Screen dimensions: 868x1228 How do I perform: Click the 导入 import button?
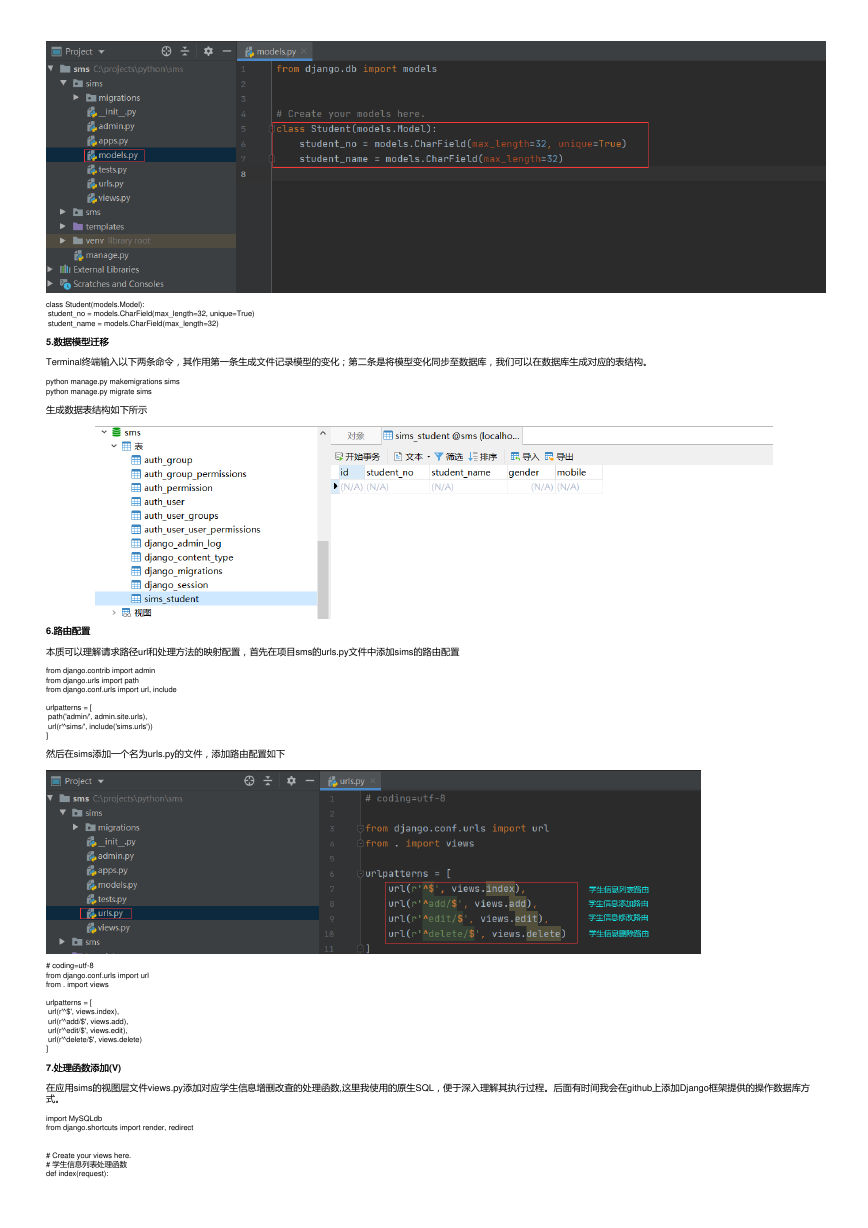pyautogui.click(x=524, y=456)
